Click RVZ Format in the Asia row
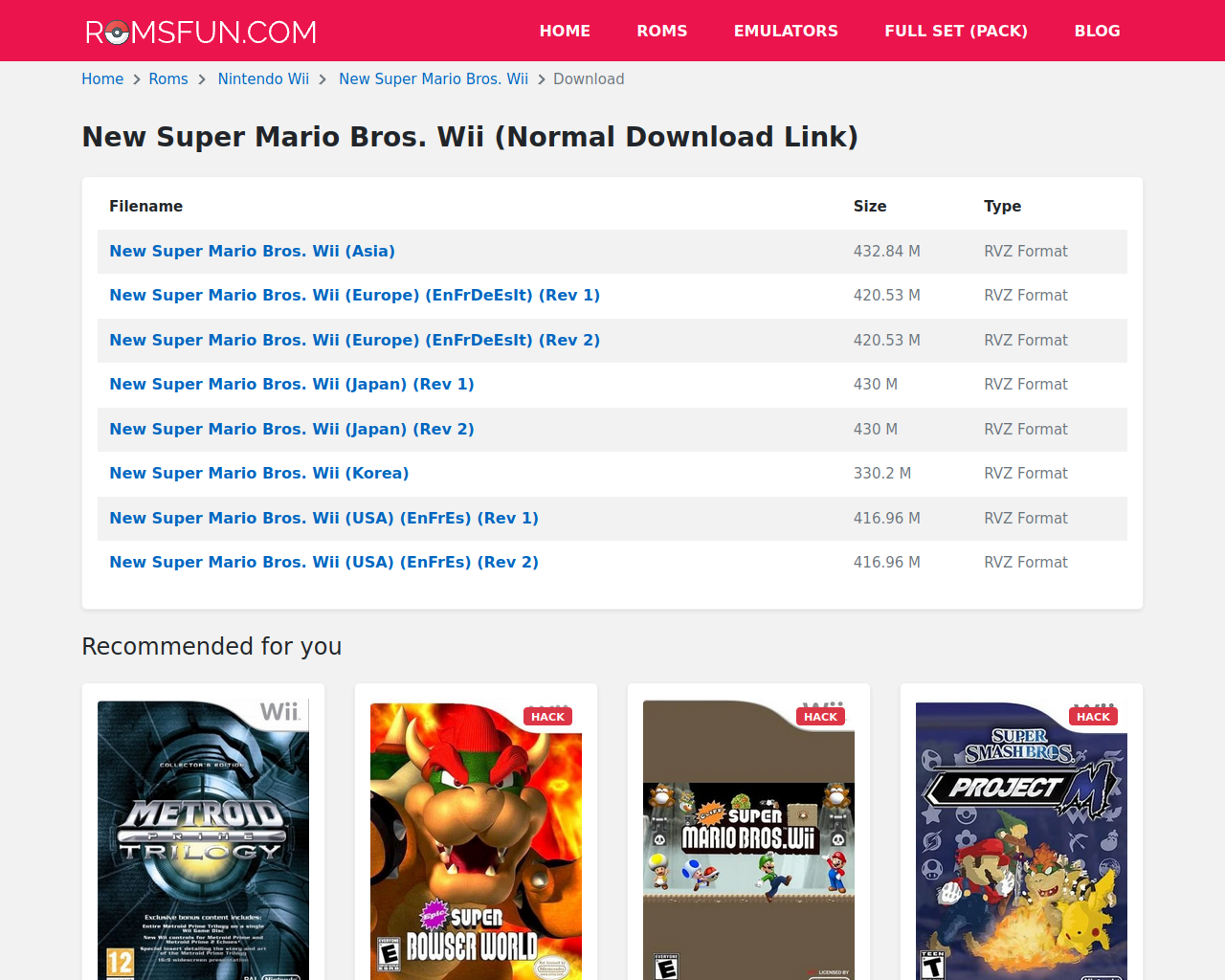 (1025, 251)
